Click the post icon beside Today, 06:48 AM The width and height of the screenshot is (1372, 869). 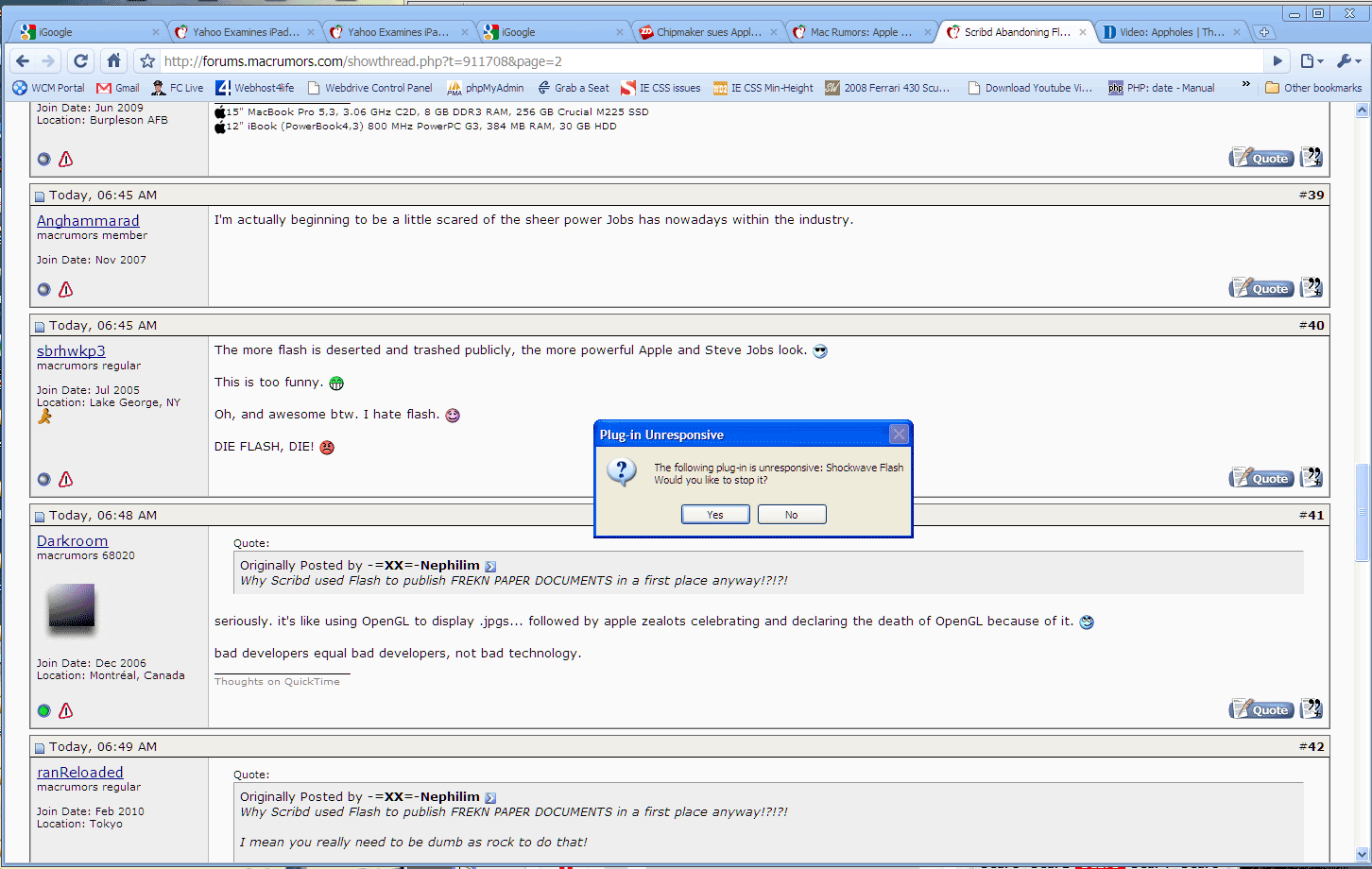(40, 517)
